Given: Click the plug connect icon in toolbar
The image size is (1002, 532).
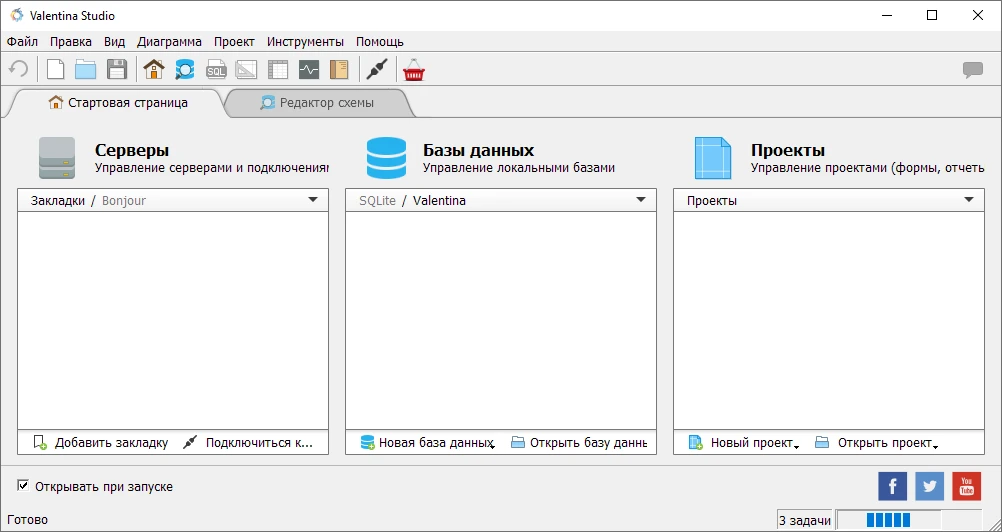Looking at the screenshot, I should pos(376,70).
